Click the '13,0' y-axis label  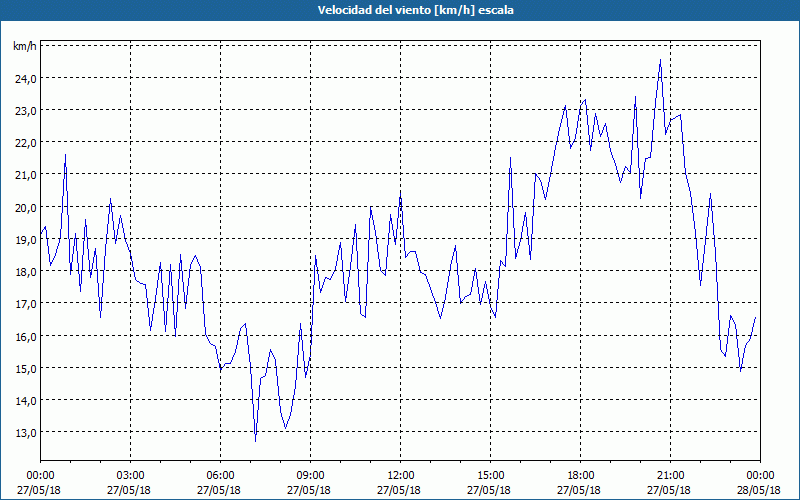tap(26, 433)
